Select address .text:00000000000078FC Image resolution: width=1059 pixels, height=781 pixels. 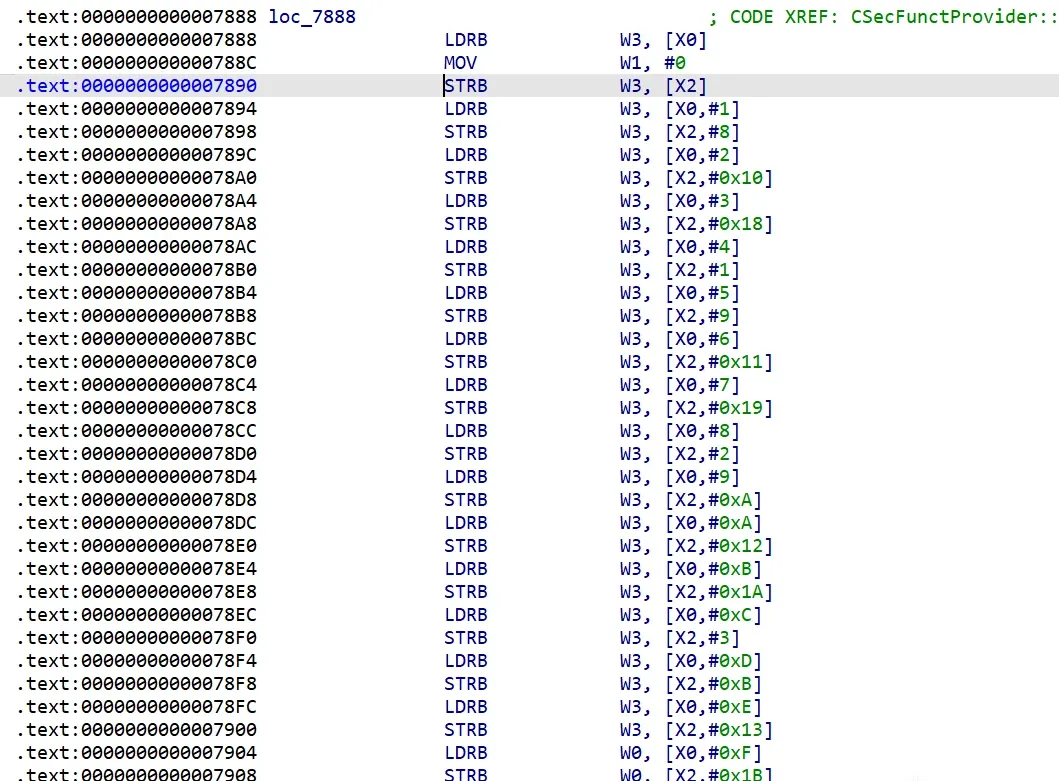click(x=136, y=706)
